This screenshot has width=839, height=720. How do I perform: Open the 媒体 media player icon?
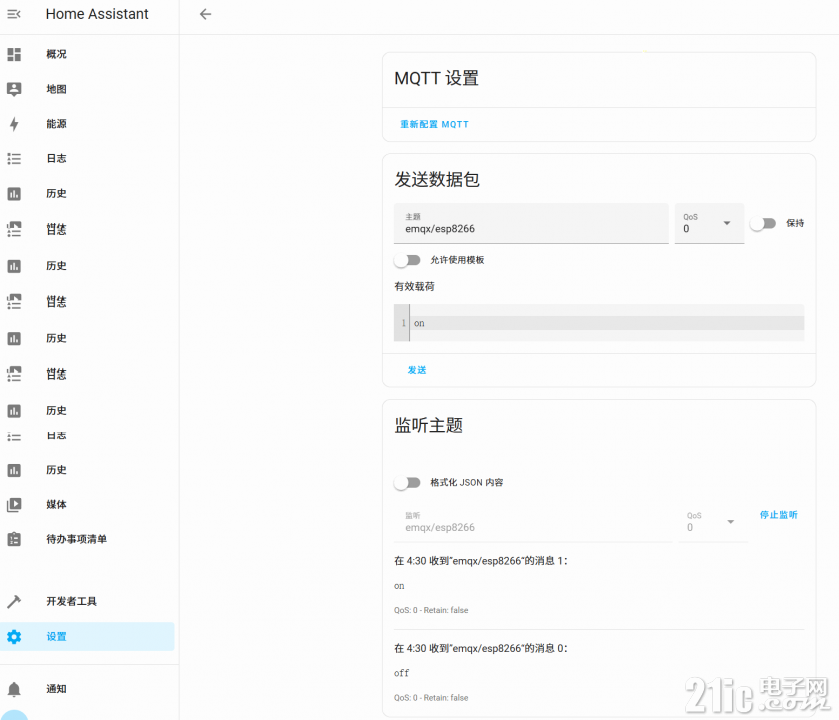14,504
